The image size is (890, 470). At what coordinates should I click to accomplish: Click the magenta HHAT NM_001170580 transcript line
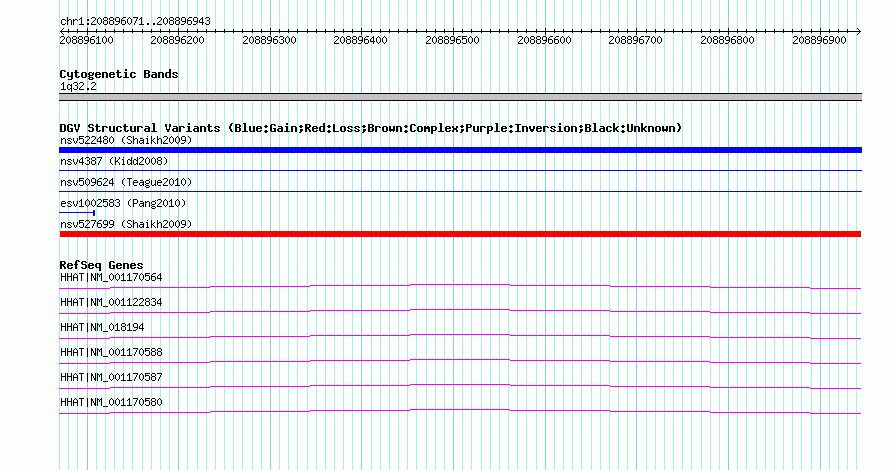click(x=460, y=412)
